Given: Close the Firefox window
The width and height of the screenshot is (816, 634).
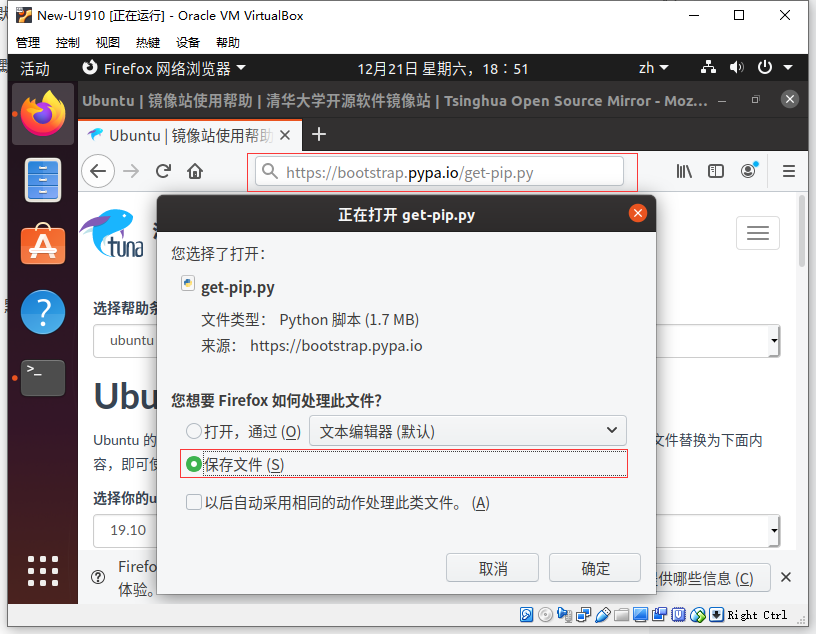Looking at the screenshot, I should coord(789,99).
